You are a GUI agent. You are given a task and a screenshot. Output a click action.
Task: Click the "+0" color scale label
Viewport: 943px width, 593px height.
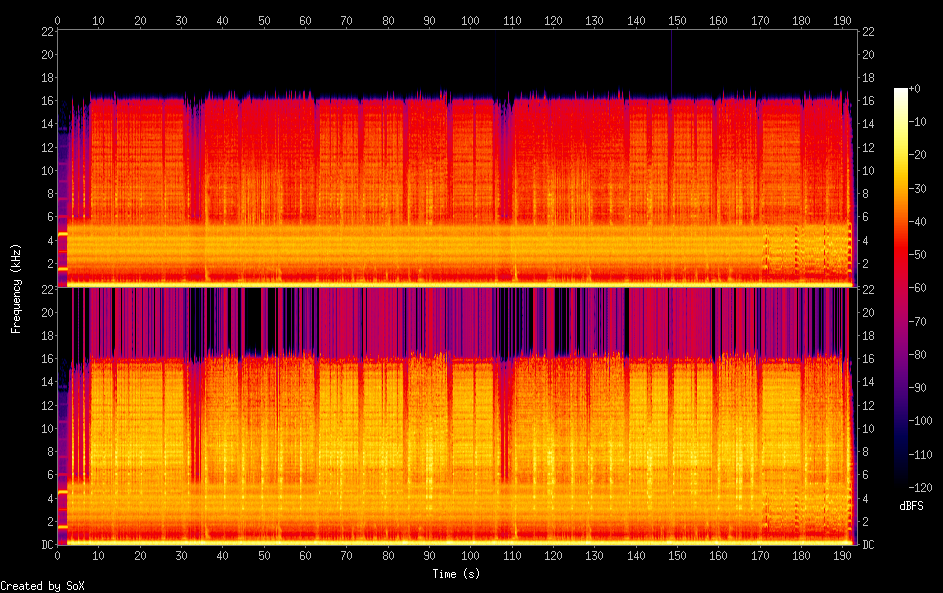914,88
